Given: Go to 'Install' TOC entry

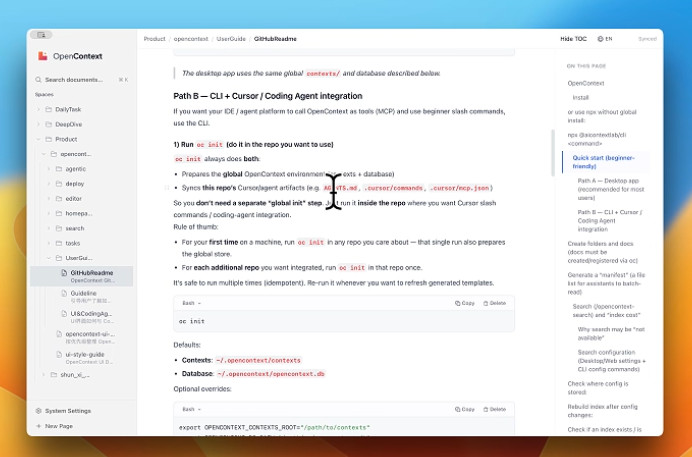Looking at the screenshot, I should coord(580,97).
